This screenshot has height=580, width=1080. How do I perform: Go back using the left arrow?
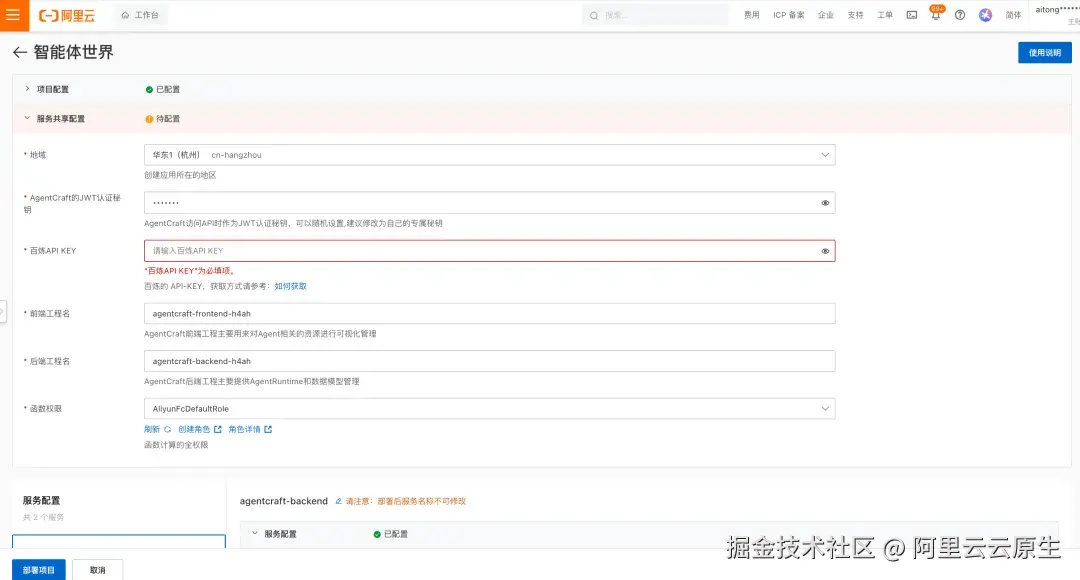20,52
